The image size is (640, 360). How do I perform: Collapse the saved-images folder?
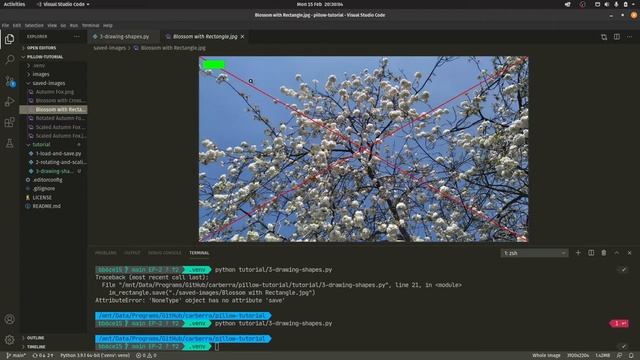point(48,83)
